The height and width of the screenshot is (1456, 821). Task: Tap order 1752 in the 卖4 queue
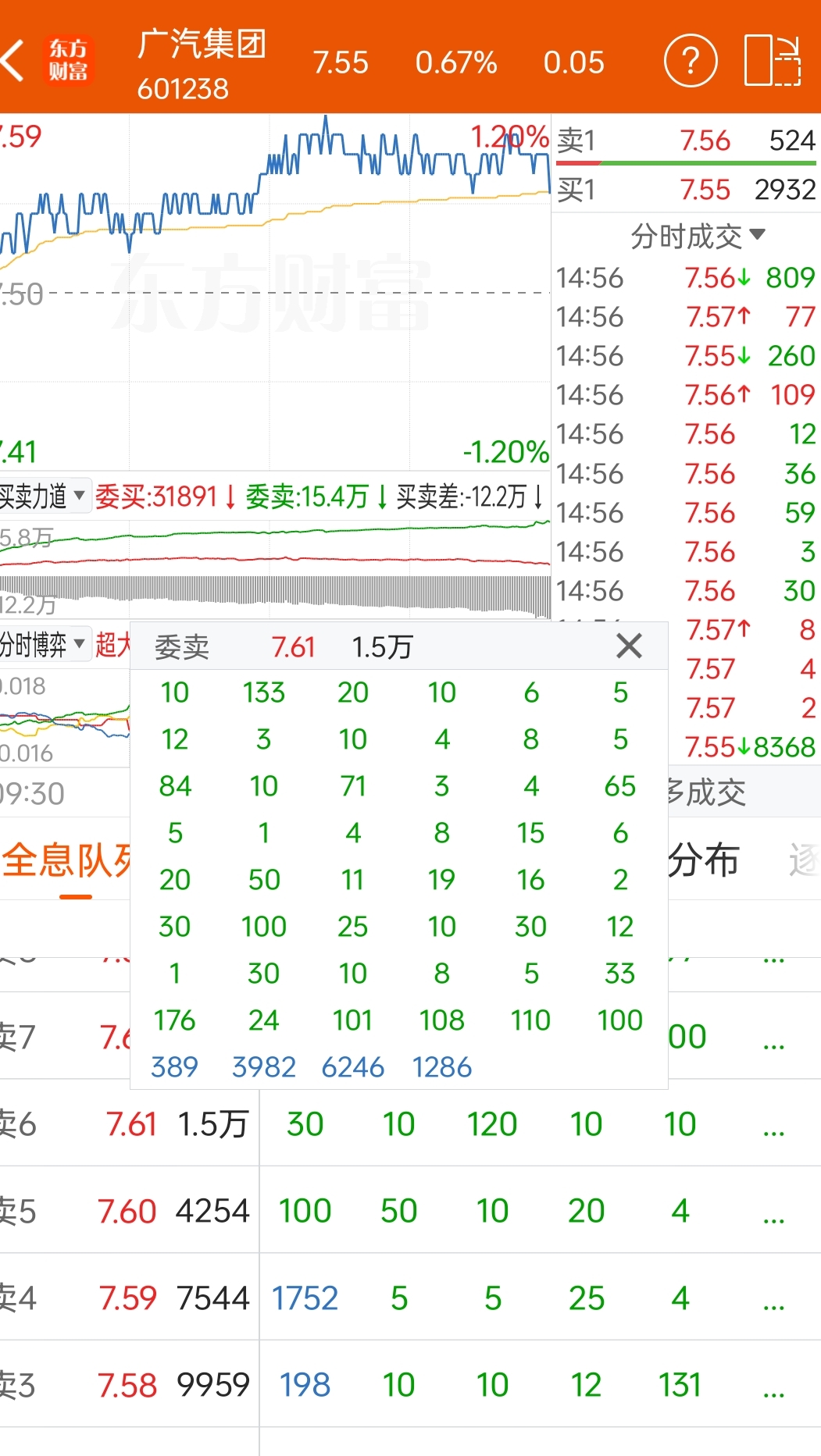point(305,1298)
